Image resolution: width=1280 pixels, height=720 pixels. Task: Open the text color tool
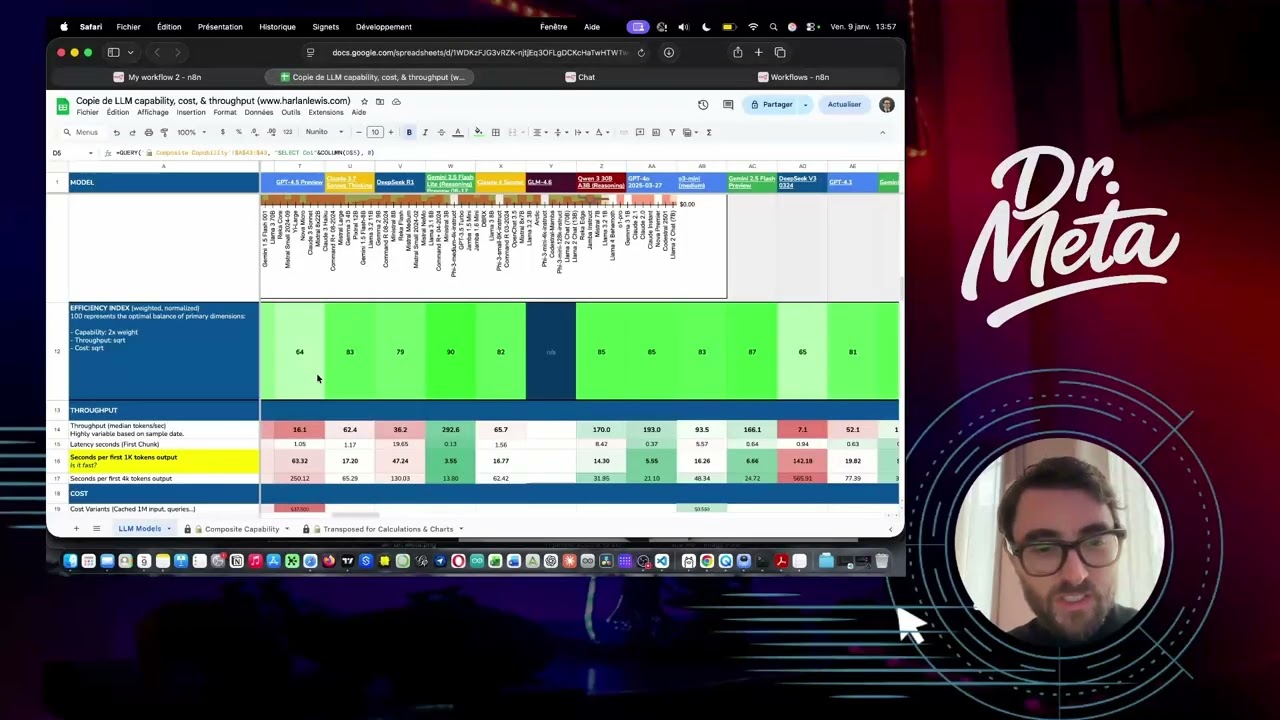coord(457,132)
